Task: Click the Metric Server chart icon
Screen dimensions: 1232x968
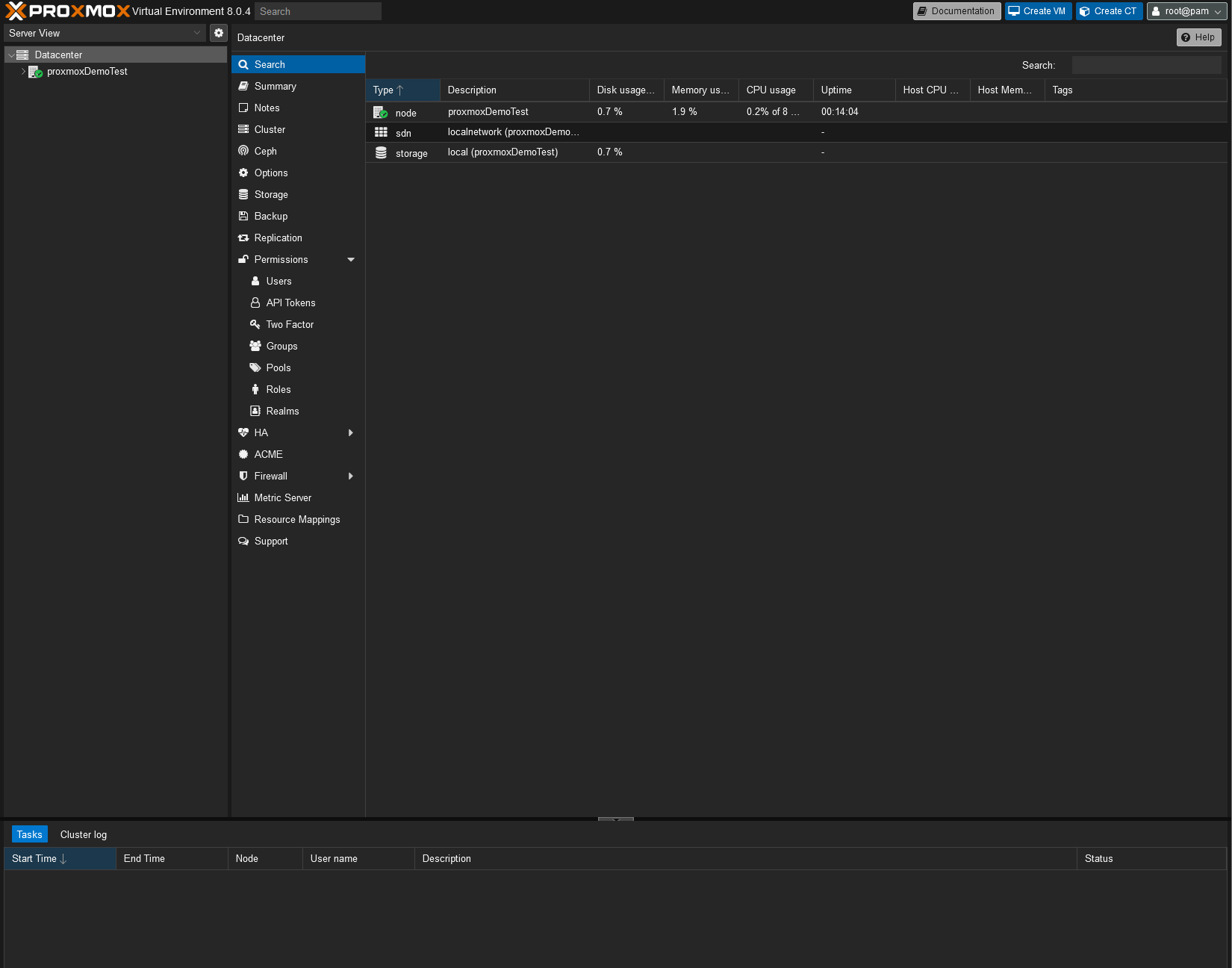Action: 243,497
